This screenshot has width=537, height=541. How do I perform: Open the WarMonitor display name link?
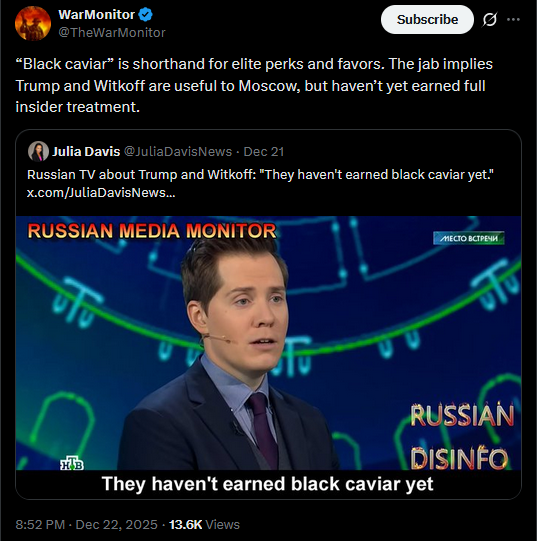[x=96, y=14]
